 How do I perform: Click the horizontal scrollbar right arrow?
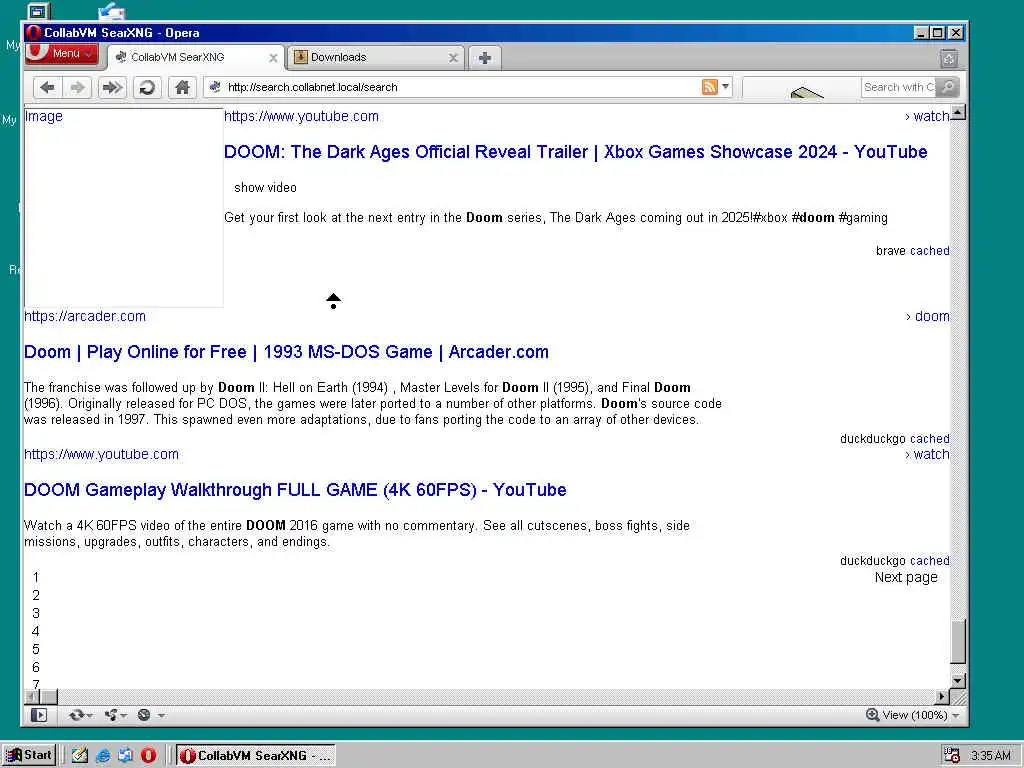(x=942, y=697)
